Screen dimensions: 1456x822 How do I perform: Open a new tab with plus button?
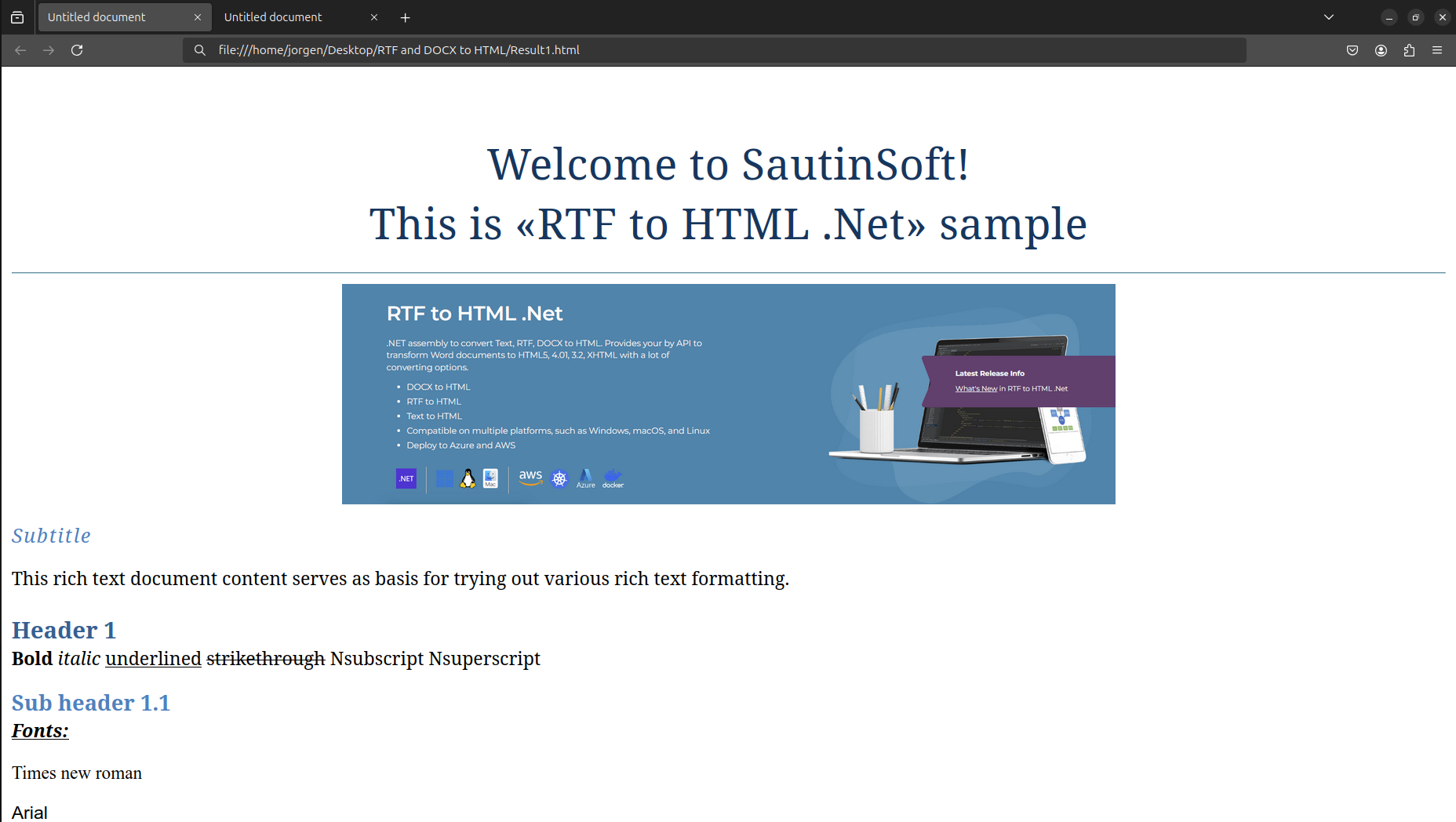point(406,17)
